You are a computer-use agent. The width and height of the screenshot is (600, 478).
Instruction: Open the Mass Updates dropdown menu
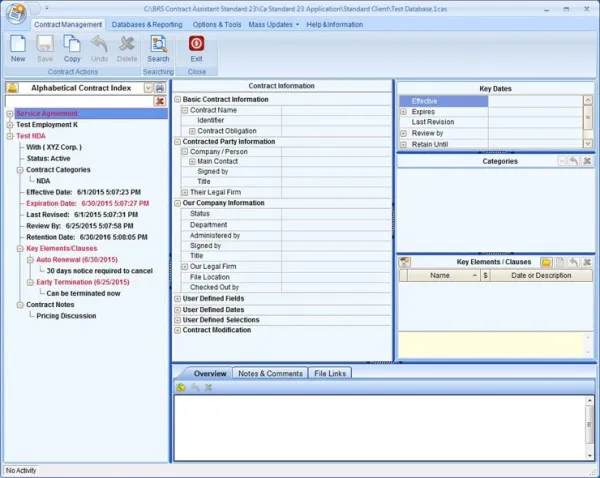(x=274, y=24)
